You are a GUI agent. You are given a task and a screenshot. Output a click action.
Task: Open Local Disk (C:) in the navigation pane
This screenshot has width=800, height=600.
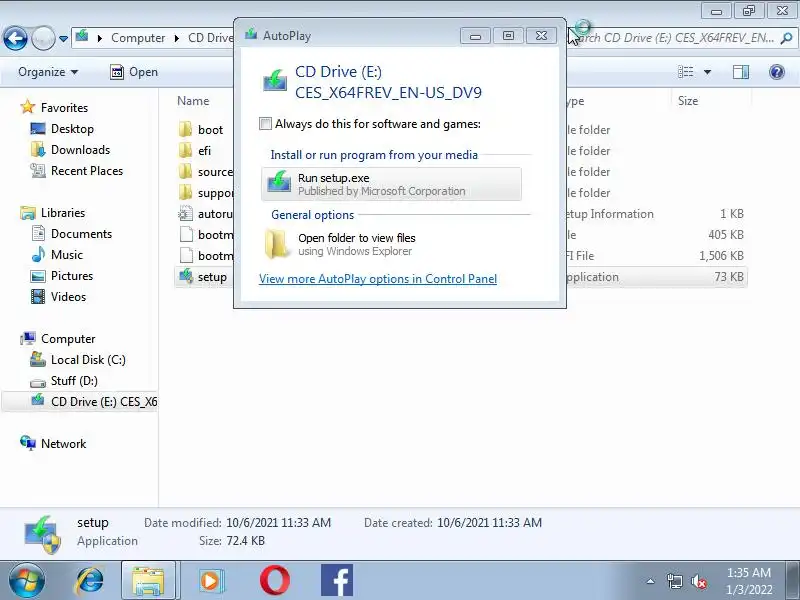[x=88, y=360]
